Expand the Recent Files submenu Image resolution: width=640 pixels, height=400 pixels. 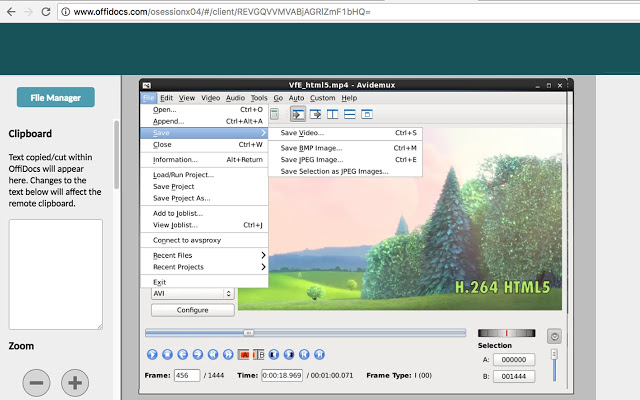click(x=263, y=255)
